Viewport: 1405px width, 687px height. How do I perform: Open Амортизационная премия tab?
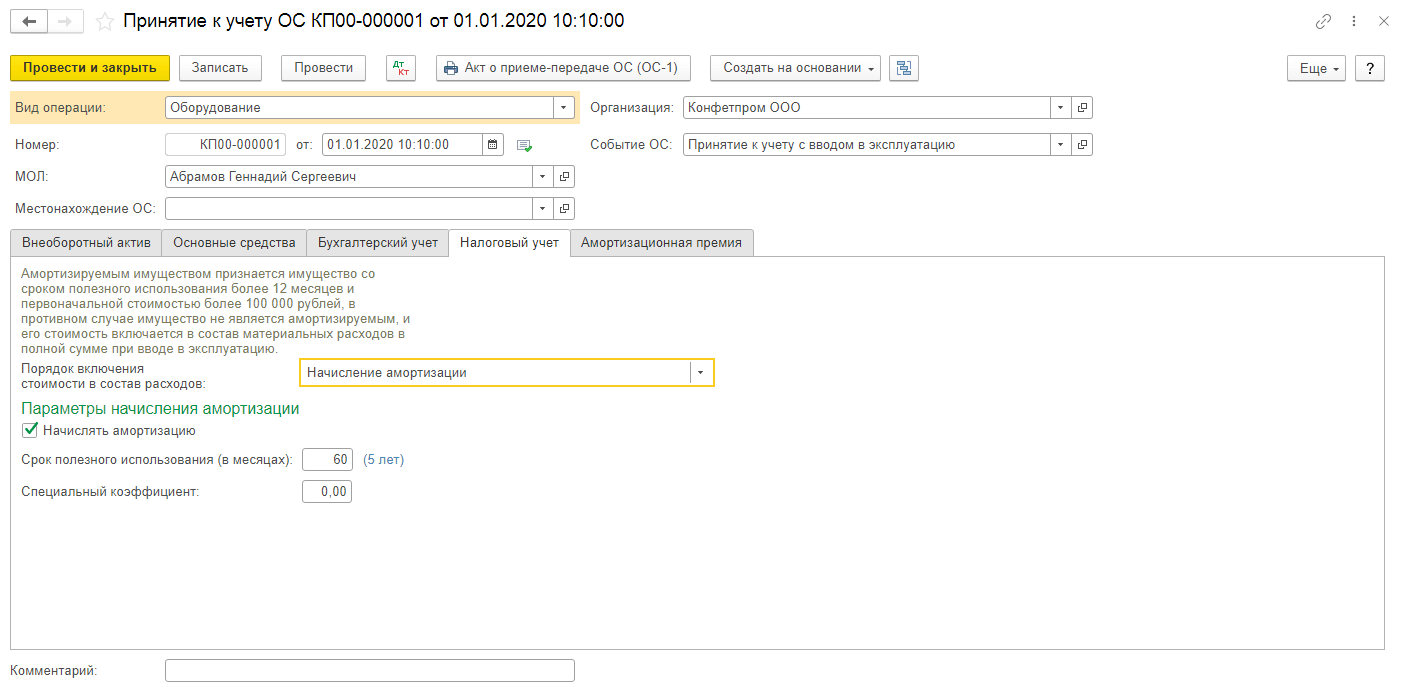661,243
